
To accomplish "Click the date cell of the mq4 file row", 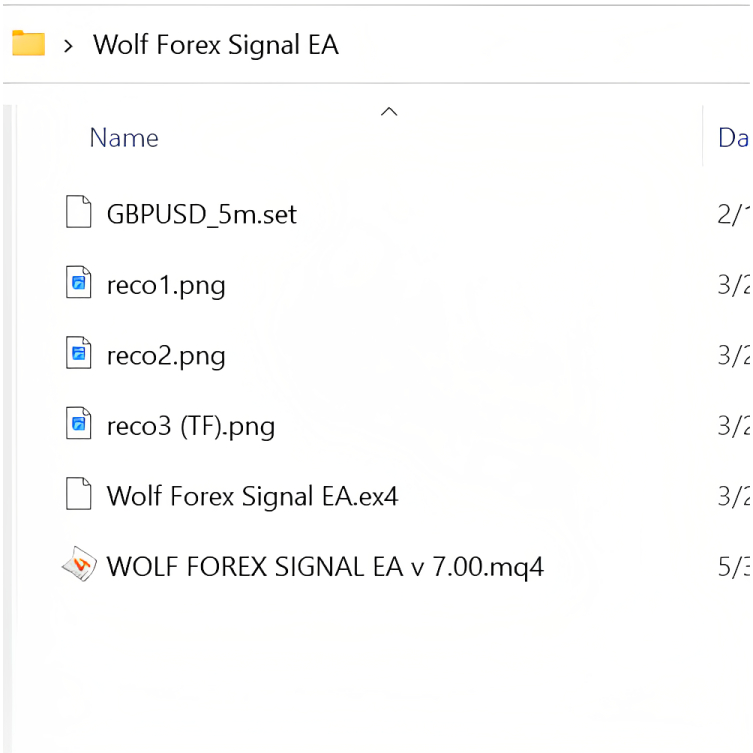I will pyautogui.click(x=733, y=567).
